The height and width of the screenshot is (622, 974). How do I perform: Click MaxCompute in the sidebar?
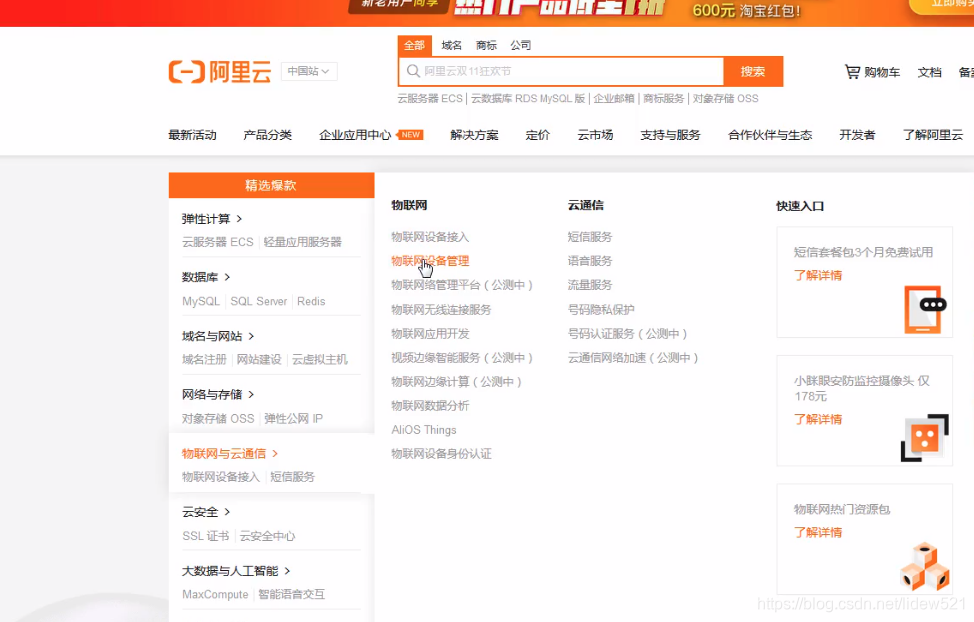pos(215,595)
